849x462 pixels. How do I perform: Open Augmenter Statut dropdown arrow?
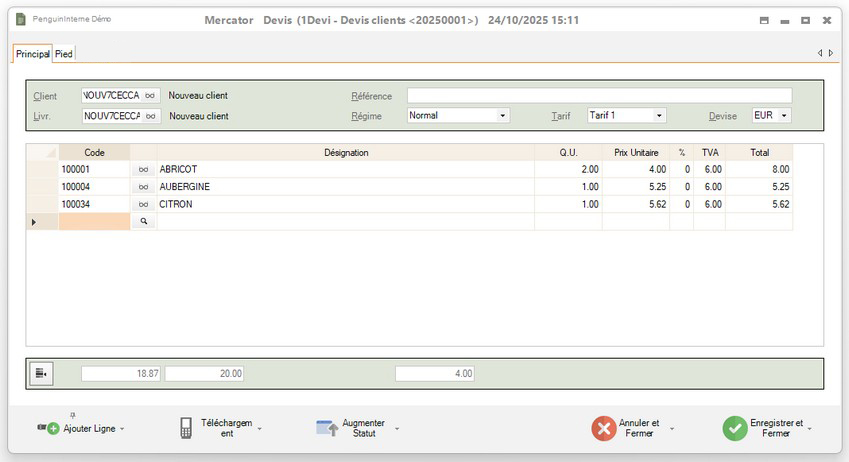click(397, 429)
